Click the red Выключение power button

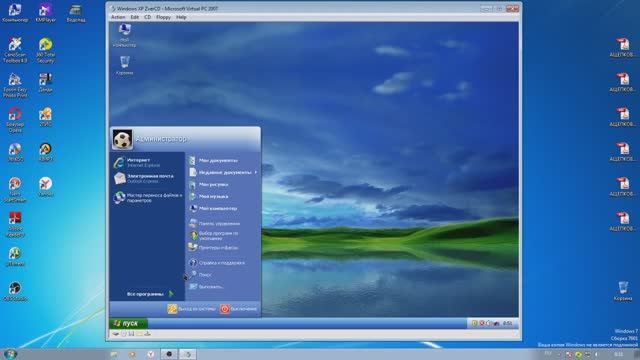(239, 309)
